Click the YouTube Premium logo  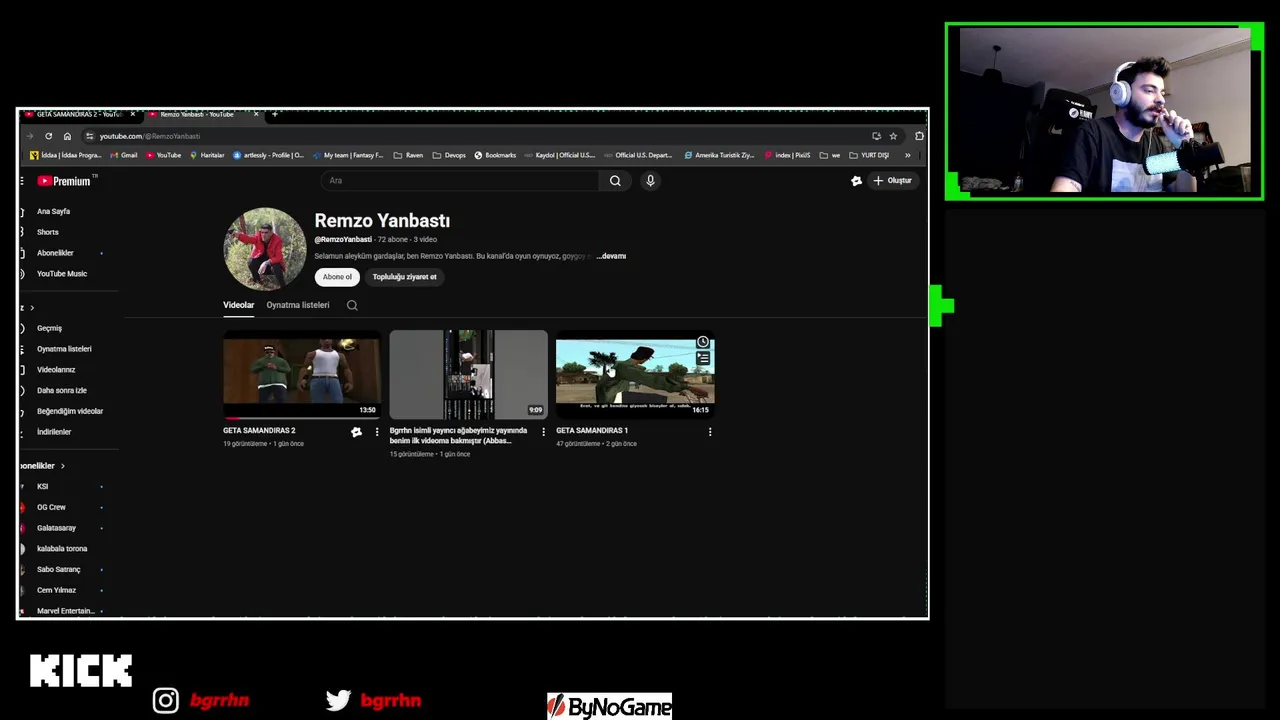[67, 181]
